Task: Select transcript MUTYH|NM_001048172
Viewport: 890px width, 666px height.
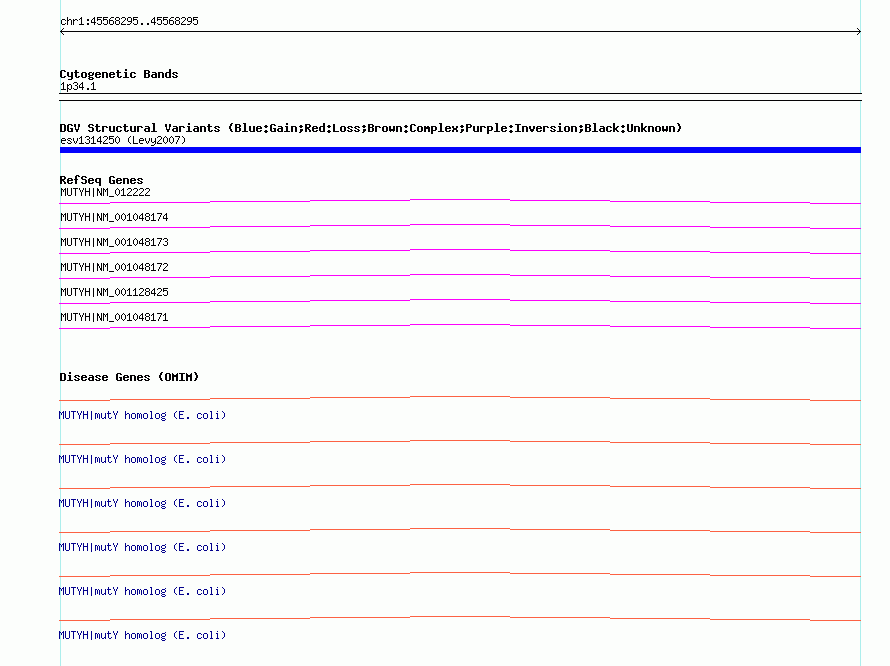Action: [x=114, y=267]
